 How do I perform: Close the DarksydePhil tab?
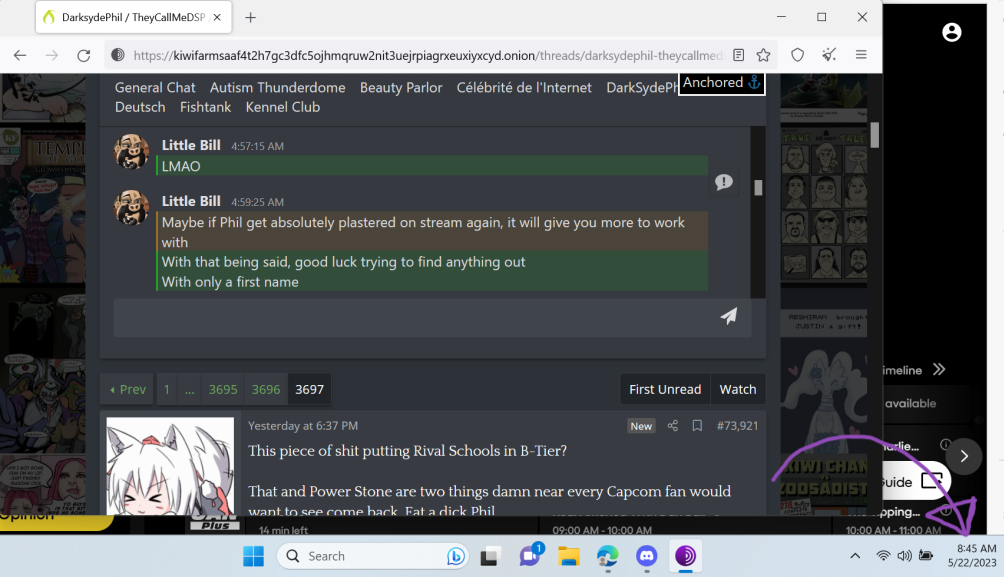(x=217, y=17)
